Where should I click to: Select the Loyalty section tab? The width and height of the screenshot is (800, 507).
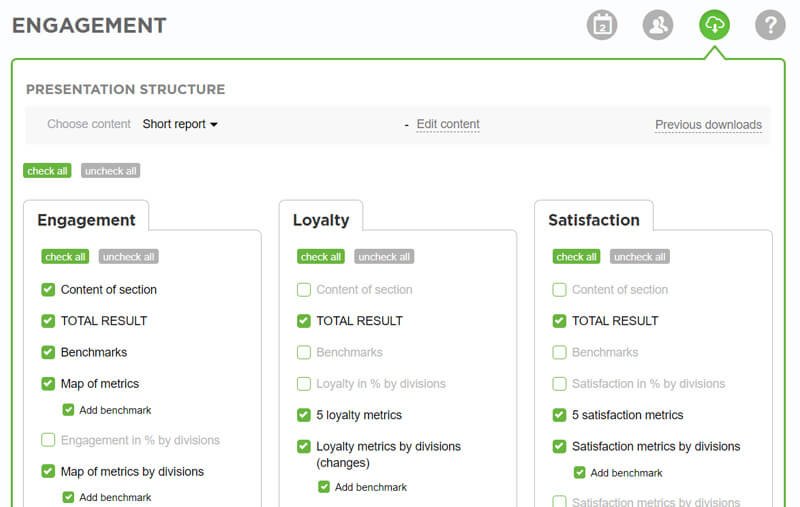coord(320,220)
